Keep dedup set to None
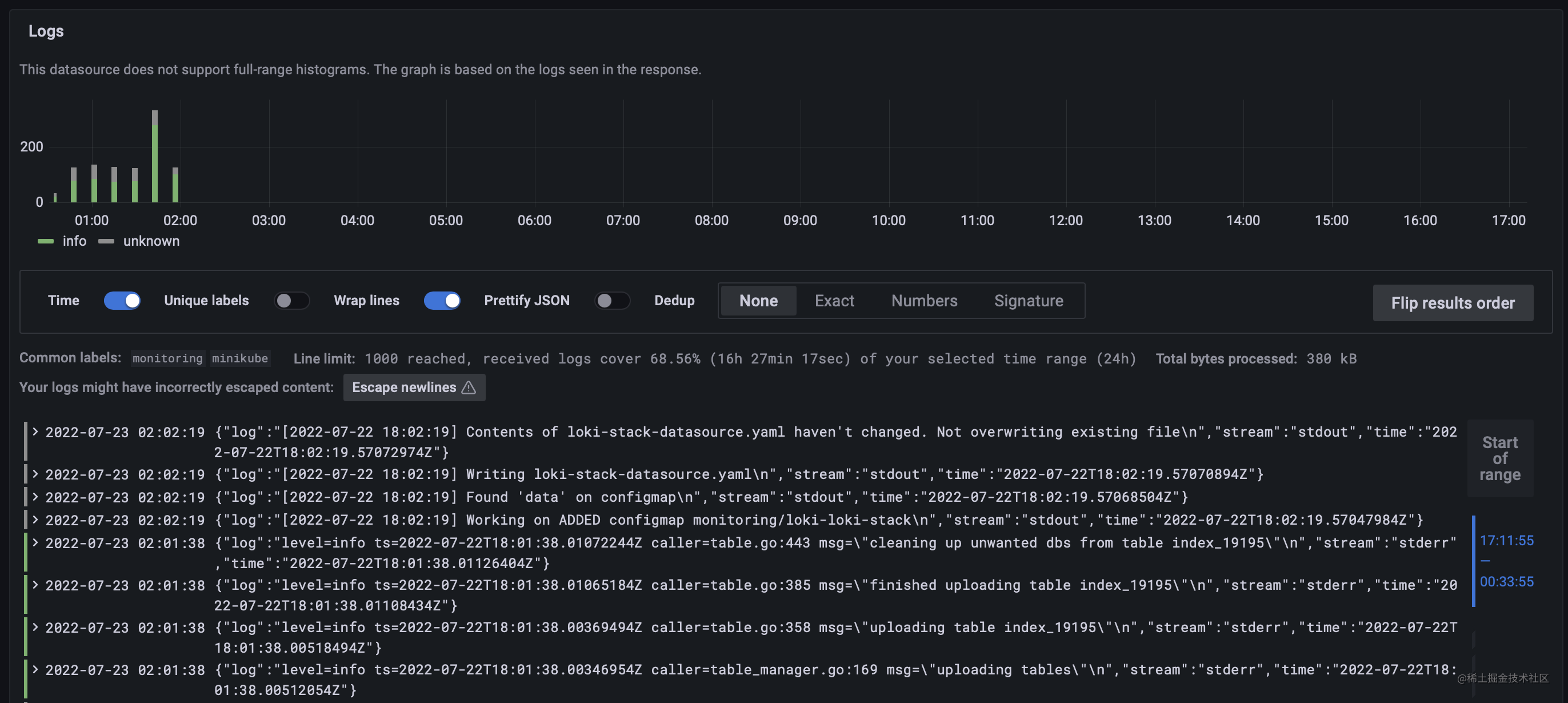This screenshot has height=703, width=1568. point(758,300)
